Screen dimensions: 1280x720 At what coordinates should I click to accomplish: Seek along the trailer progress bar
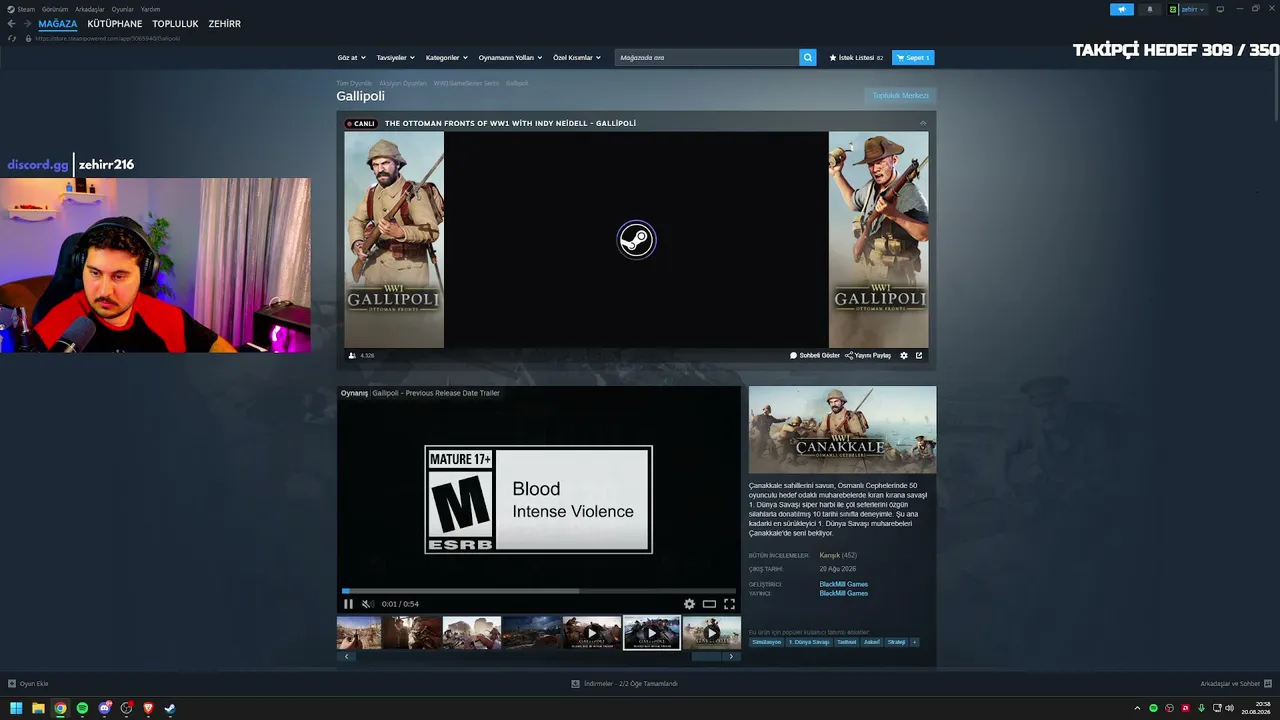[x=538, y=591]
